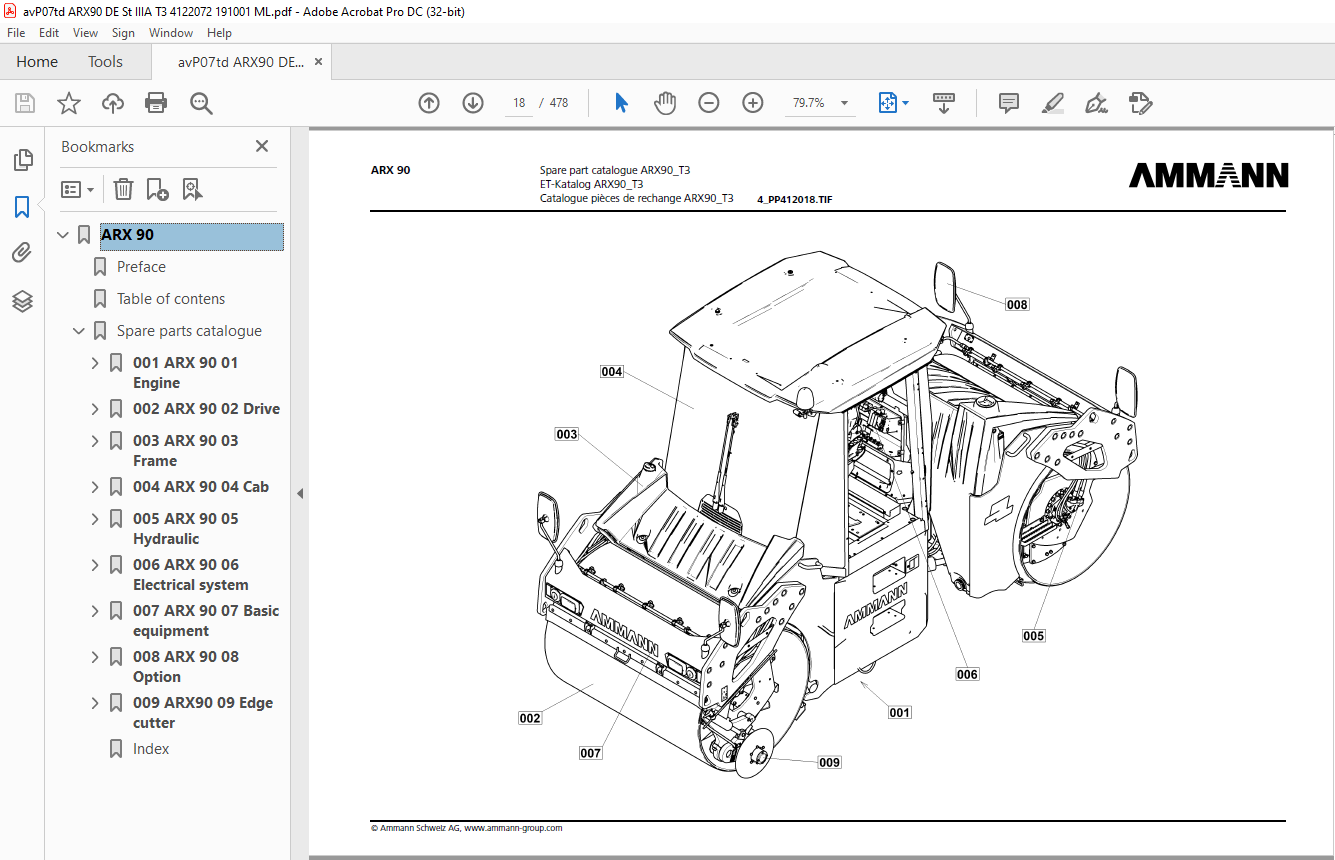The height and width of the screenshot is (860, 1335).
Task: Toggle the Bookmarks panel icon
Action: coord(22,207)
